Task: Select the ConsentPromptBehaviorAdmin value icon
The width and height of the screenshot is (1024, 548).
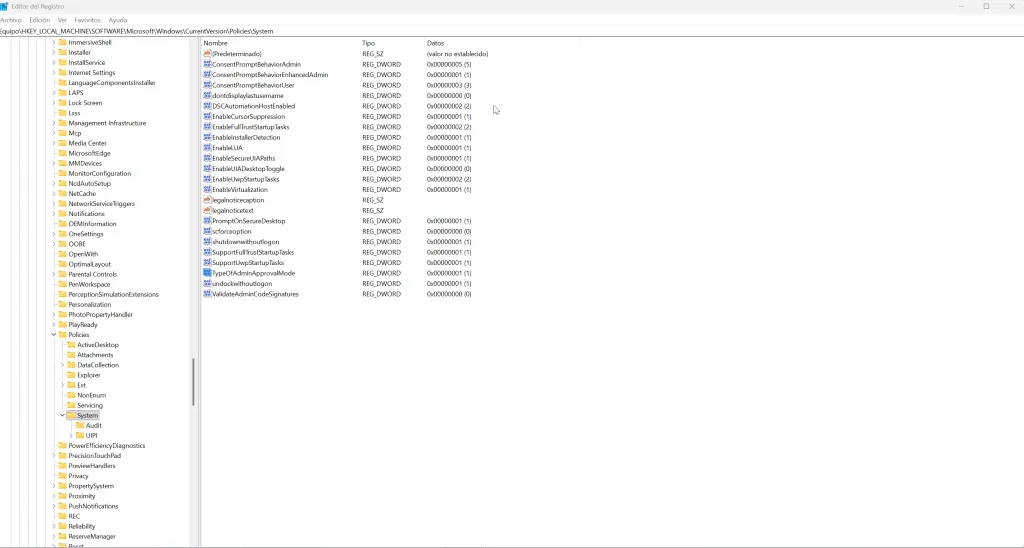Action: [x=207, y=64]
